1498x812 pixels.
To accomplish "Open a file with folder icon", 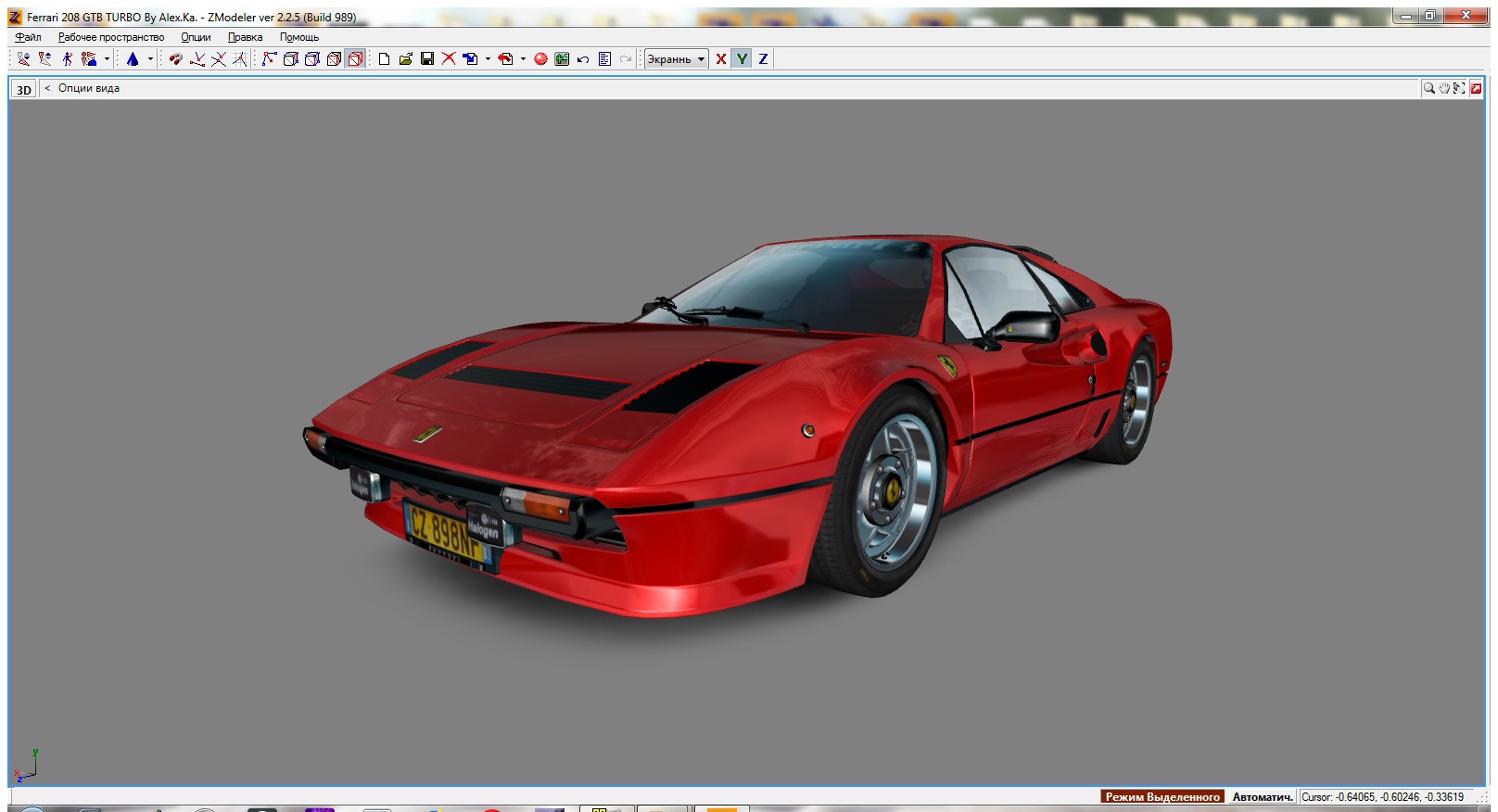I will [x=405, y=58].
